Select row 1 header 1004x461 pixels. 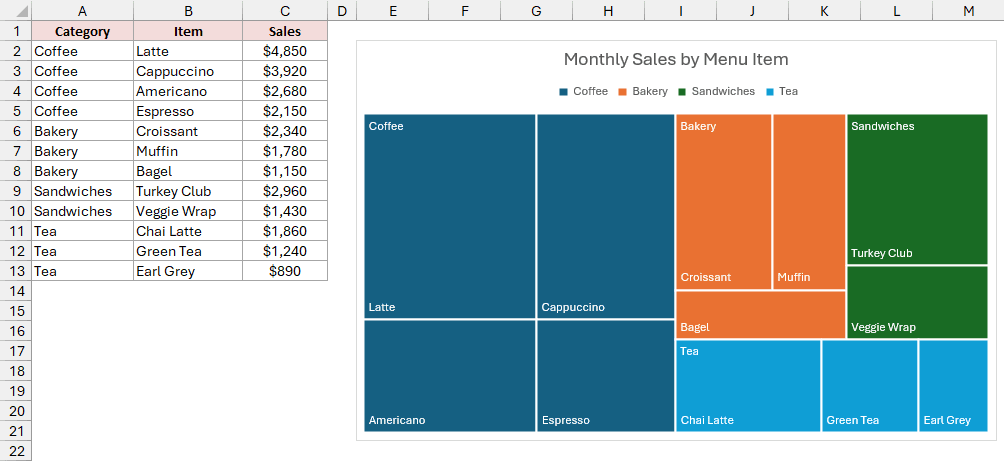(15, 31)
